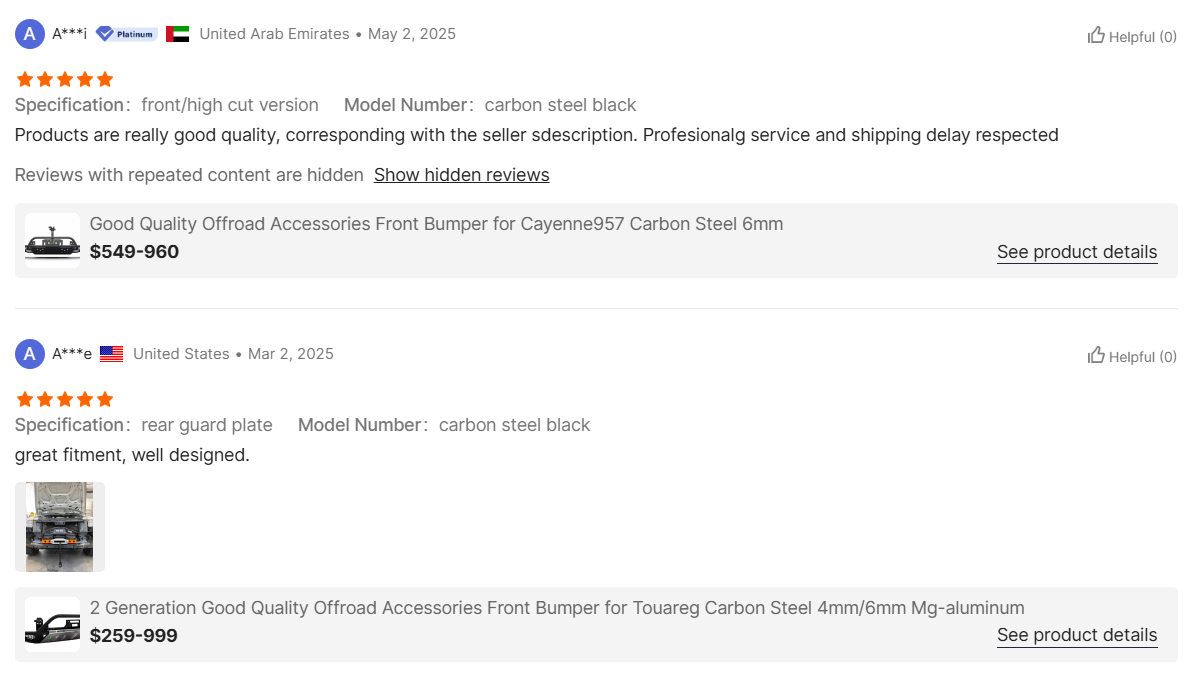See product details for Cayenne957 bumper
This screenshot has height=691, width=1197.
[x=1076, y=252]
